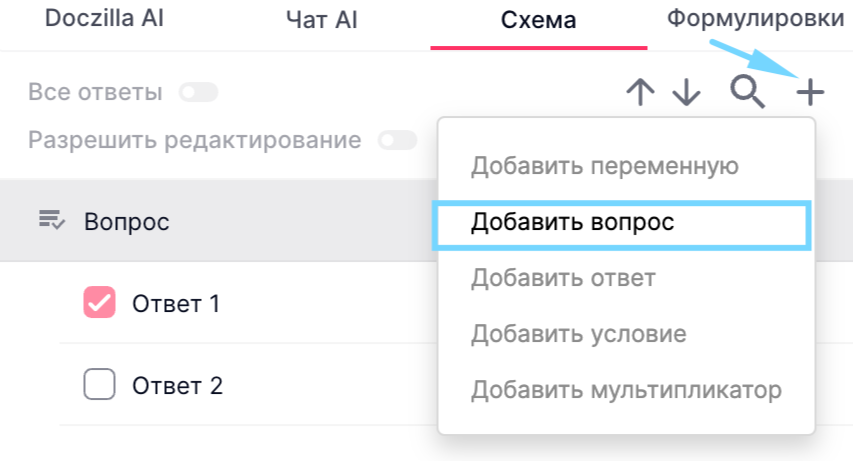The height and width of the screenshot is (461, 853).
Task: Click the up arrow icon
Action: point(640,93)
